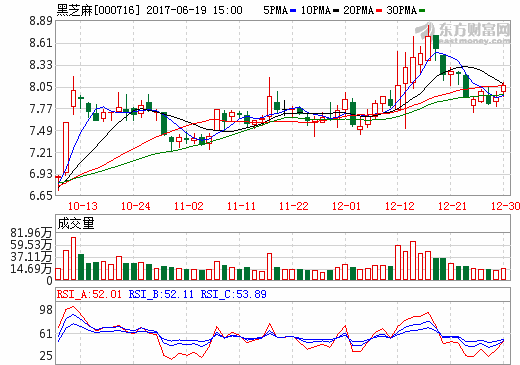
Task: Click volume axis label 14.69万
Action: [x=31, y=269]
